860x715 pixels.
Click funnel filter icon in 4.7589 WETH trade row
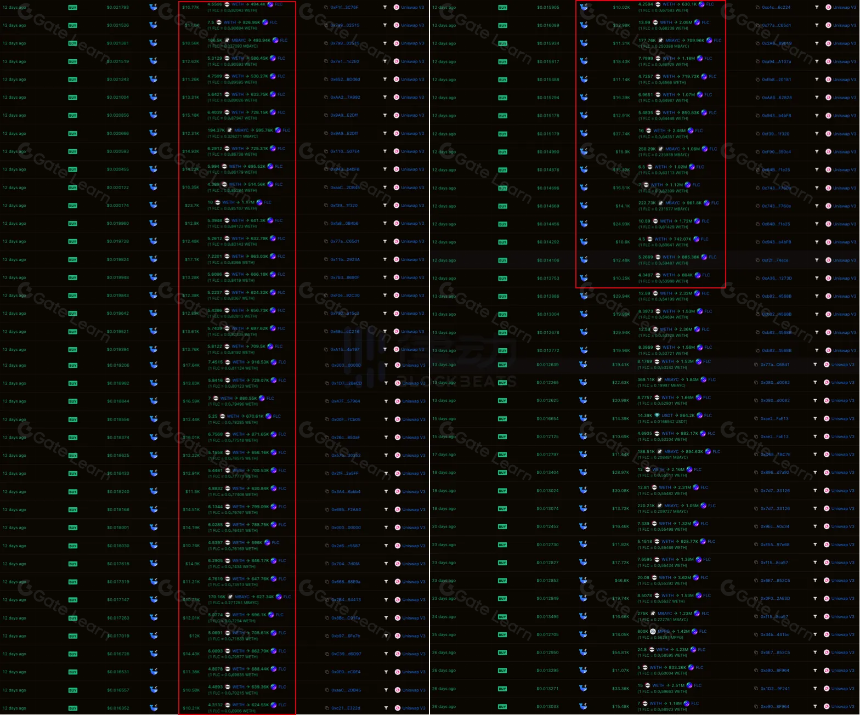(384, 80)
